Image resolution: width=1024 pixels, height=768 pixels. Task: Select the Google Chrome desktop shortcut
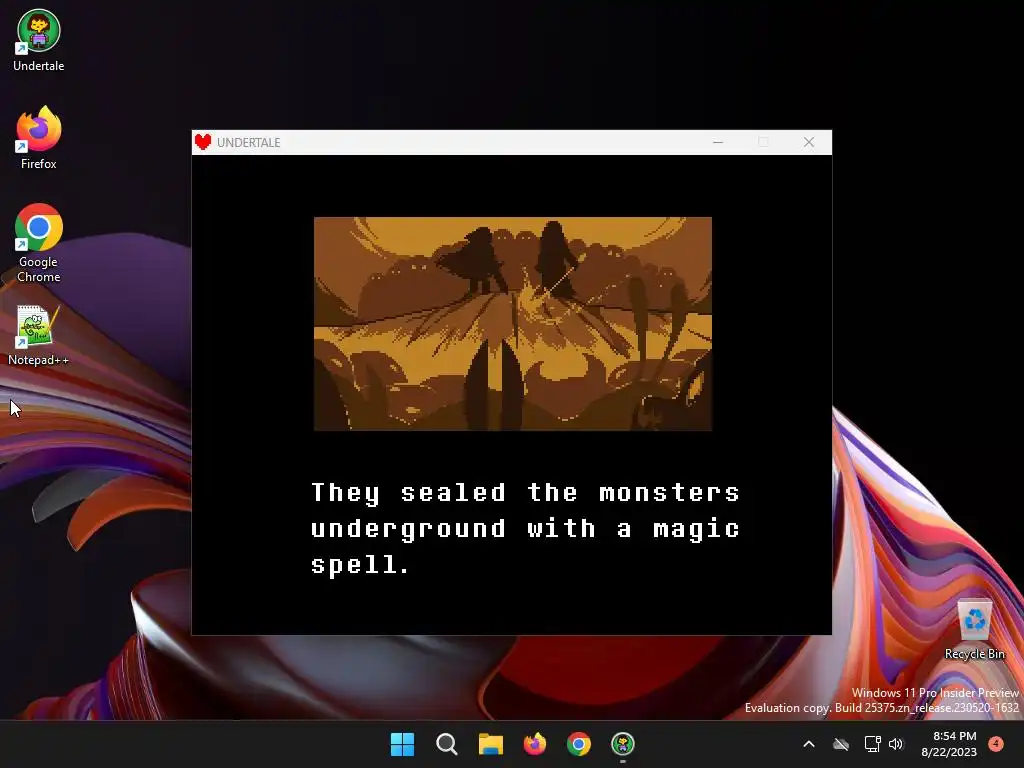[x=39, y=243]
